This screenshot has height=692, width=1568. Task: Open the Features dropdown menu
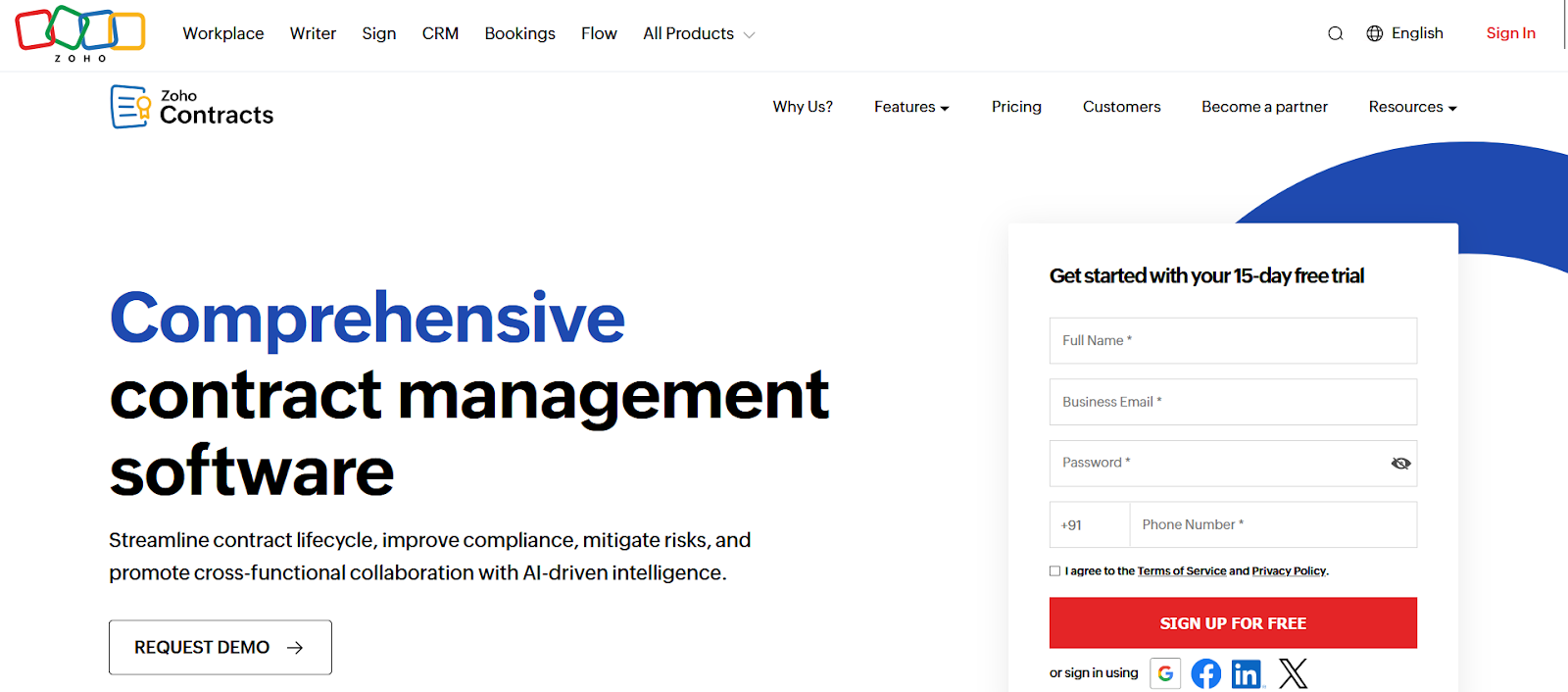pos(911,107)
